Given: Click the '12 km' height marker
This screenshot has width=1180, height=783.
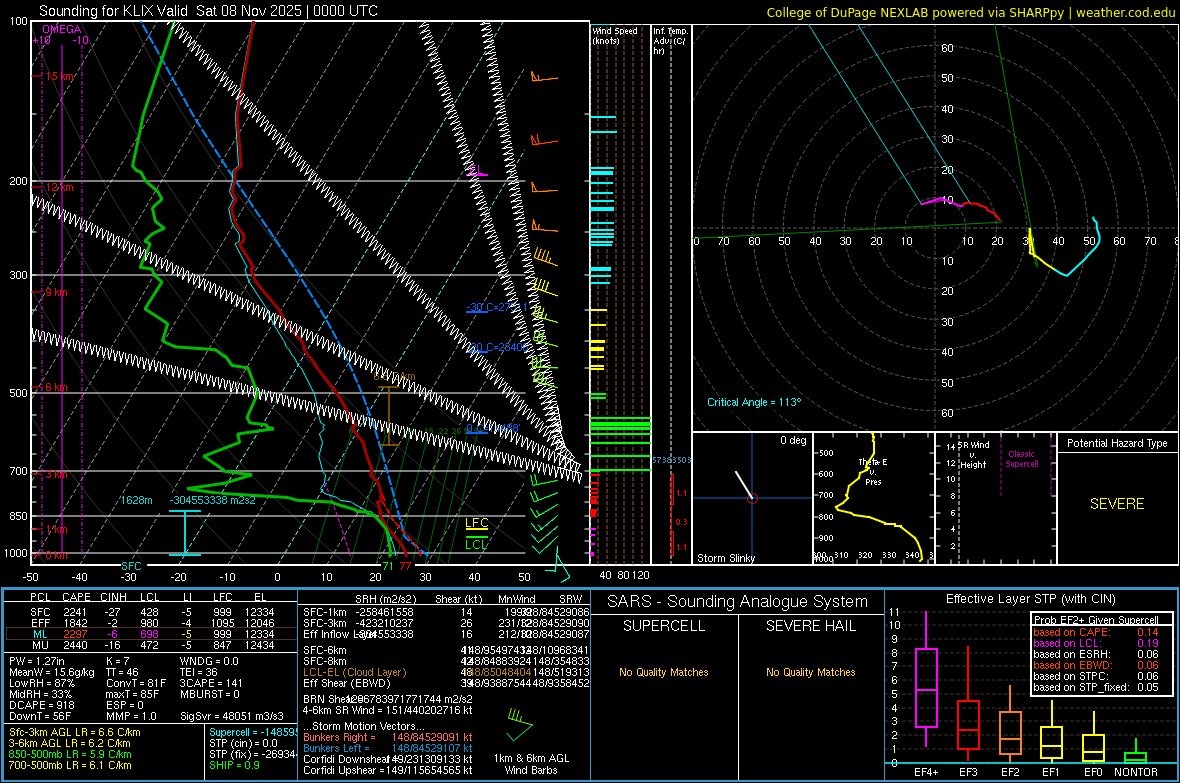Looking at the screenshot, I should point(59,187).
